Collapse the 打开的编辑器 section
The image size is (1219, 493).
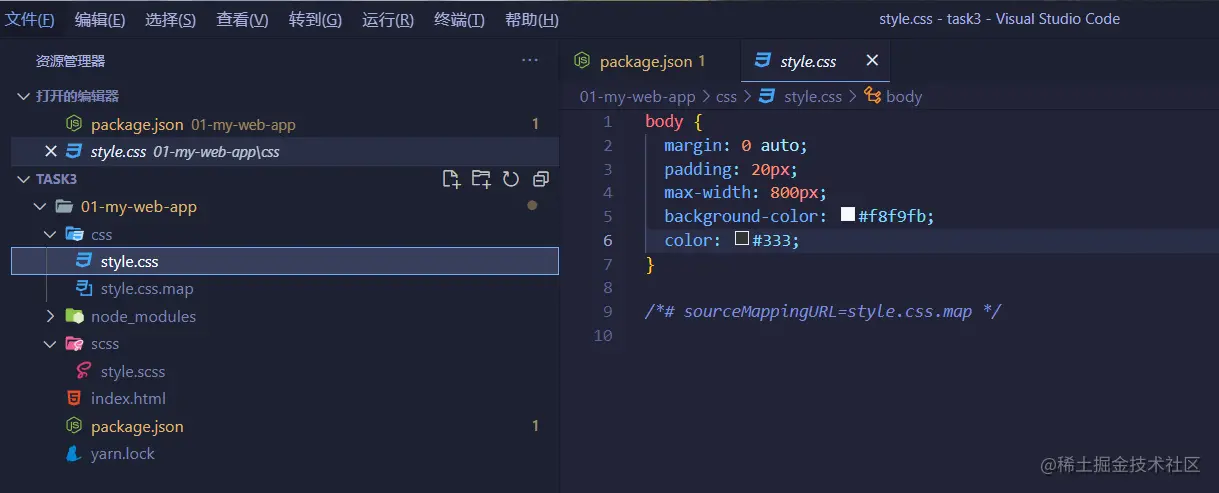[x=25, y=96]
